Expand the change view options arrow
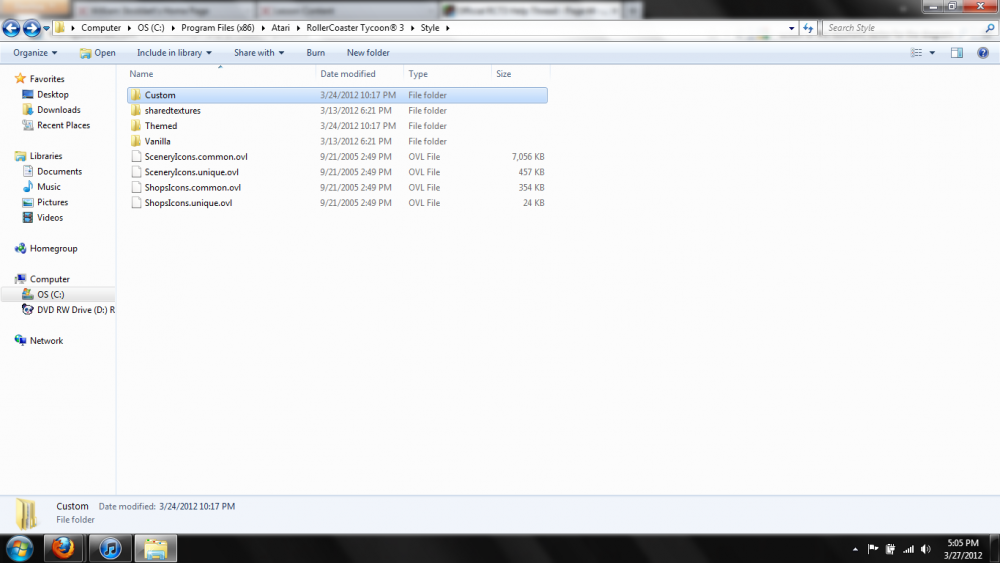 tap(932, 53)
